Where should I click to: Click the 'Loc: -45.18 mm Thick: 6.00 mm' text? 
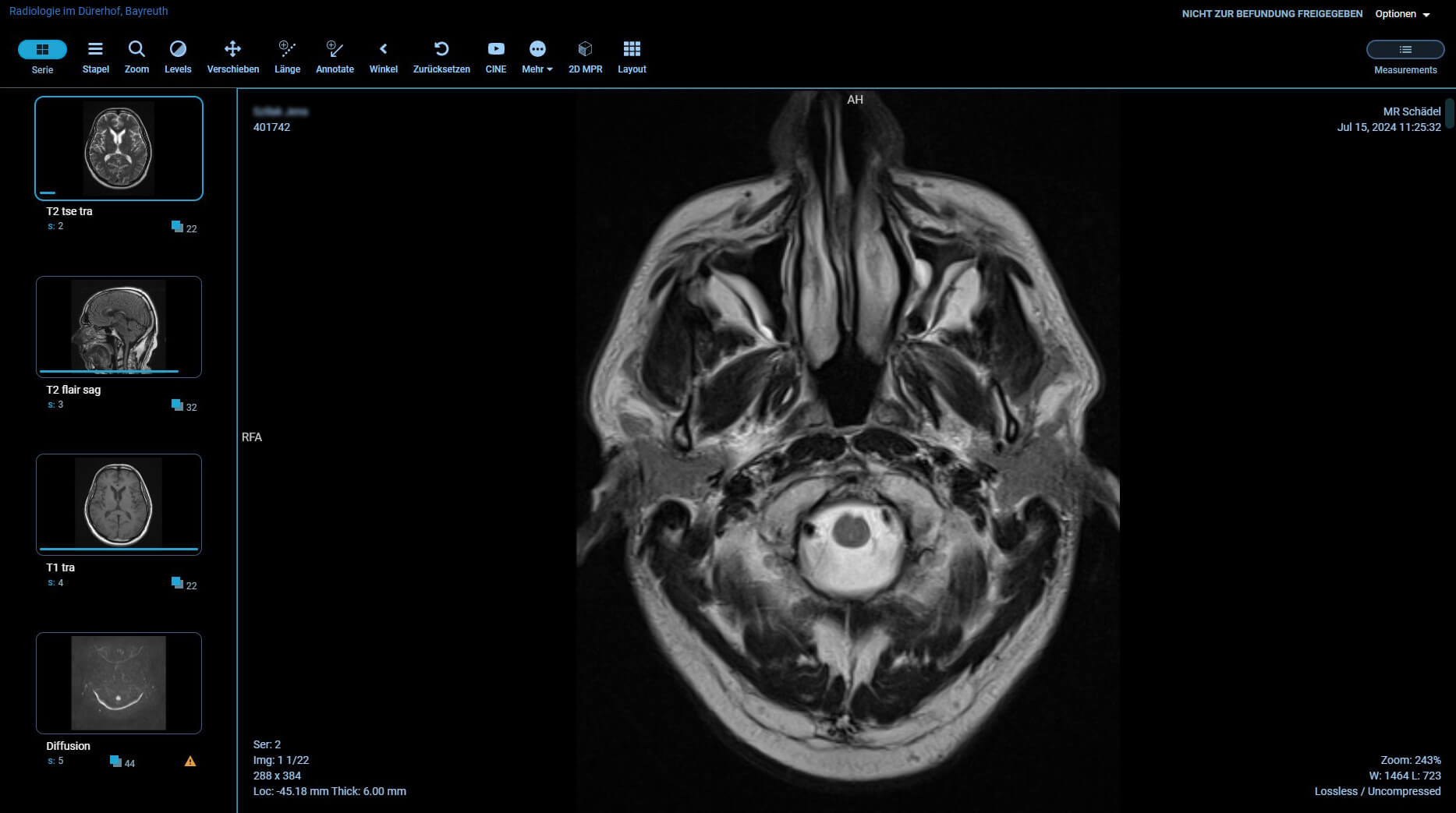coord(329,791)
